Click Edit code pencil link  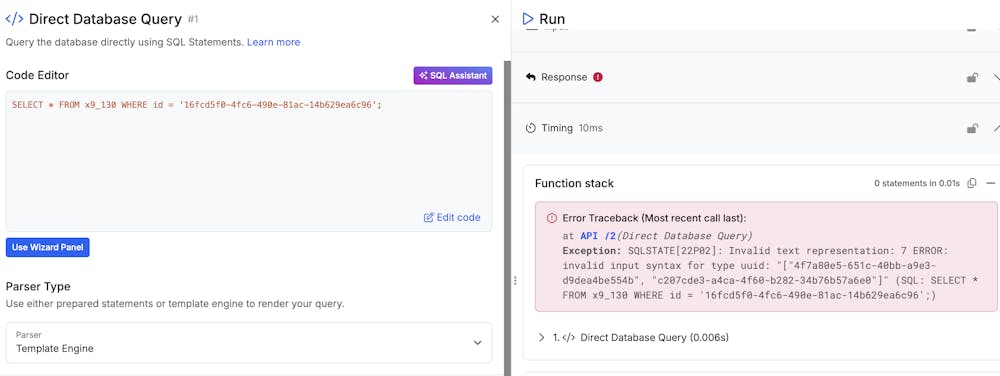click(x=452, y=217)
